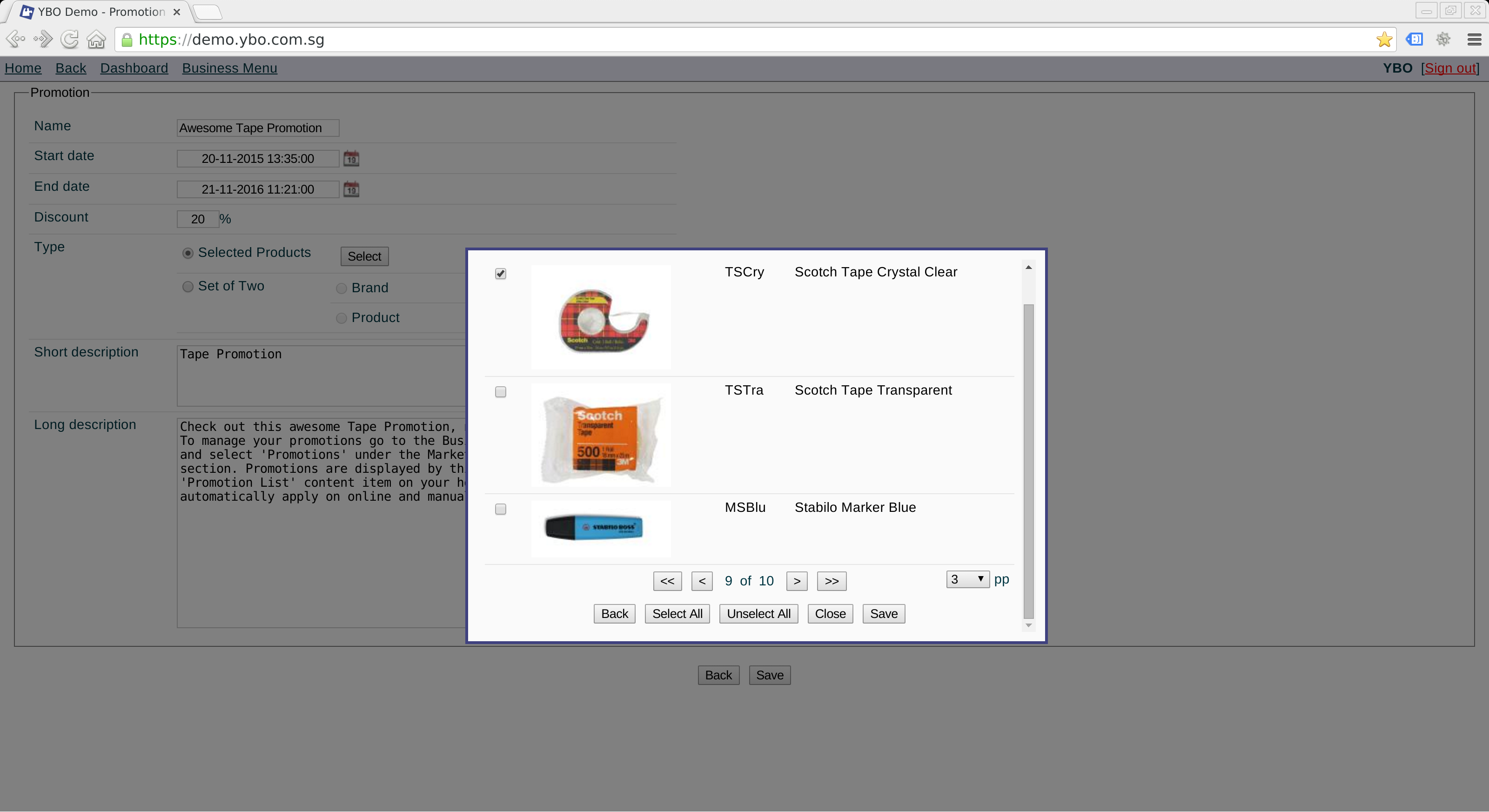1489x812 pixels.
Task: Tick the Stabilo Marker Blue checkbox
Action: (501, 509)
